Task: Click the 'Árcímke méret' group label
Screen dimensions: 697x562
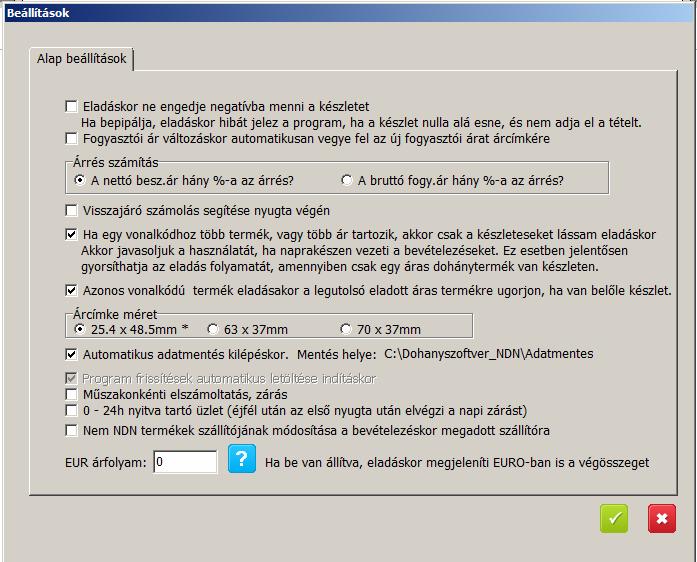Action: [x=115, y=315]
